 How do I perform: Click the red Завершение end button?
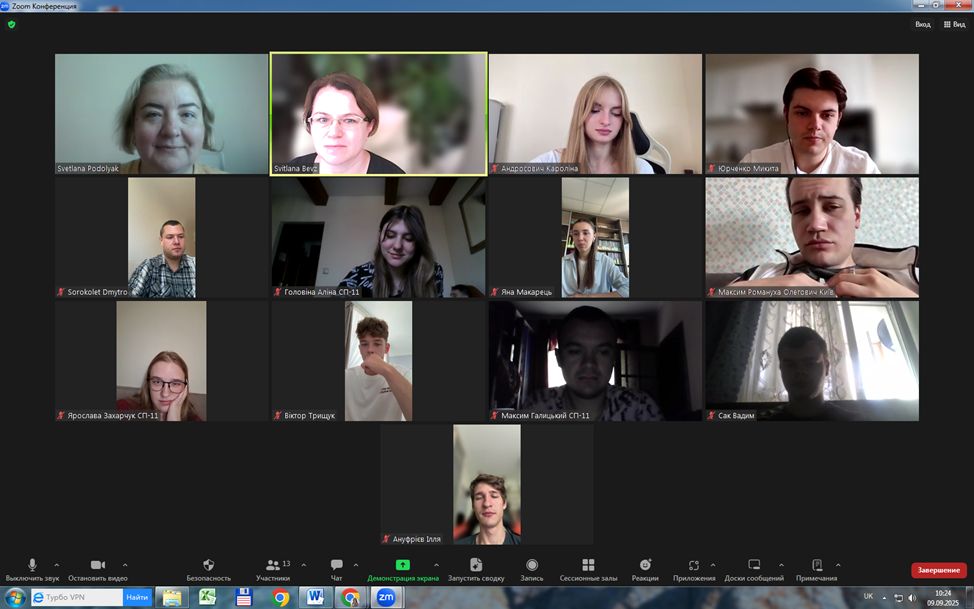click(x=939, y=570)
